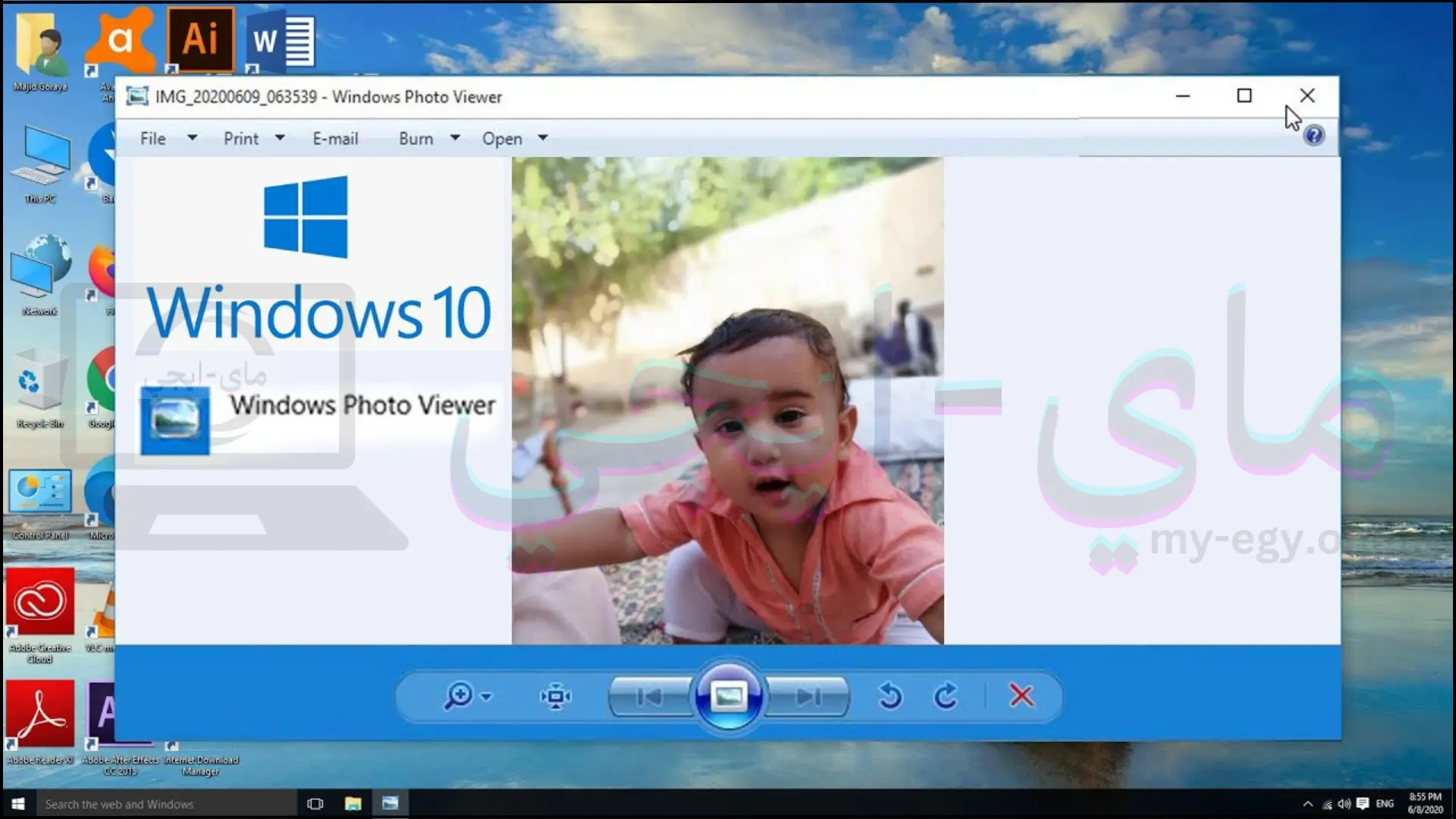Expand the Burn dropdown arrow

[x=455, y=138]
